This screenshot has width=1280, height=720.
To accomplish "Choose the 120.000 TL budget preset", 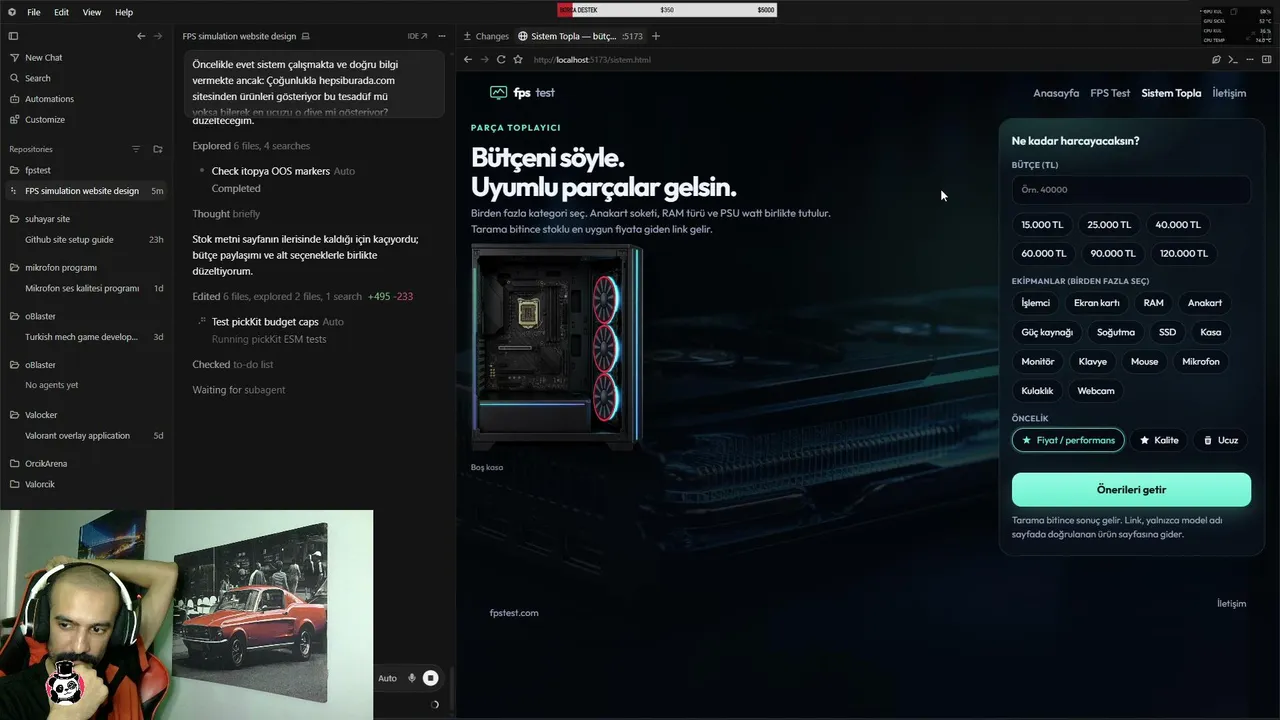I will 1184,254.
